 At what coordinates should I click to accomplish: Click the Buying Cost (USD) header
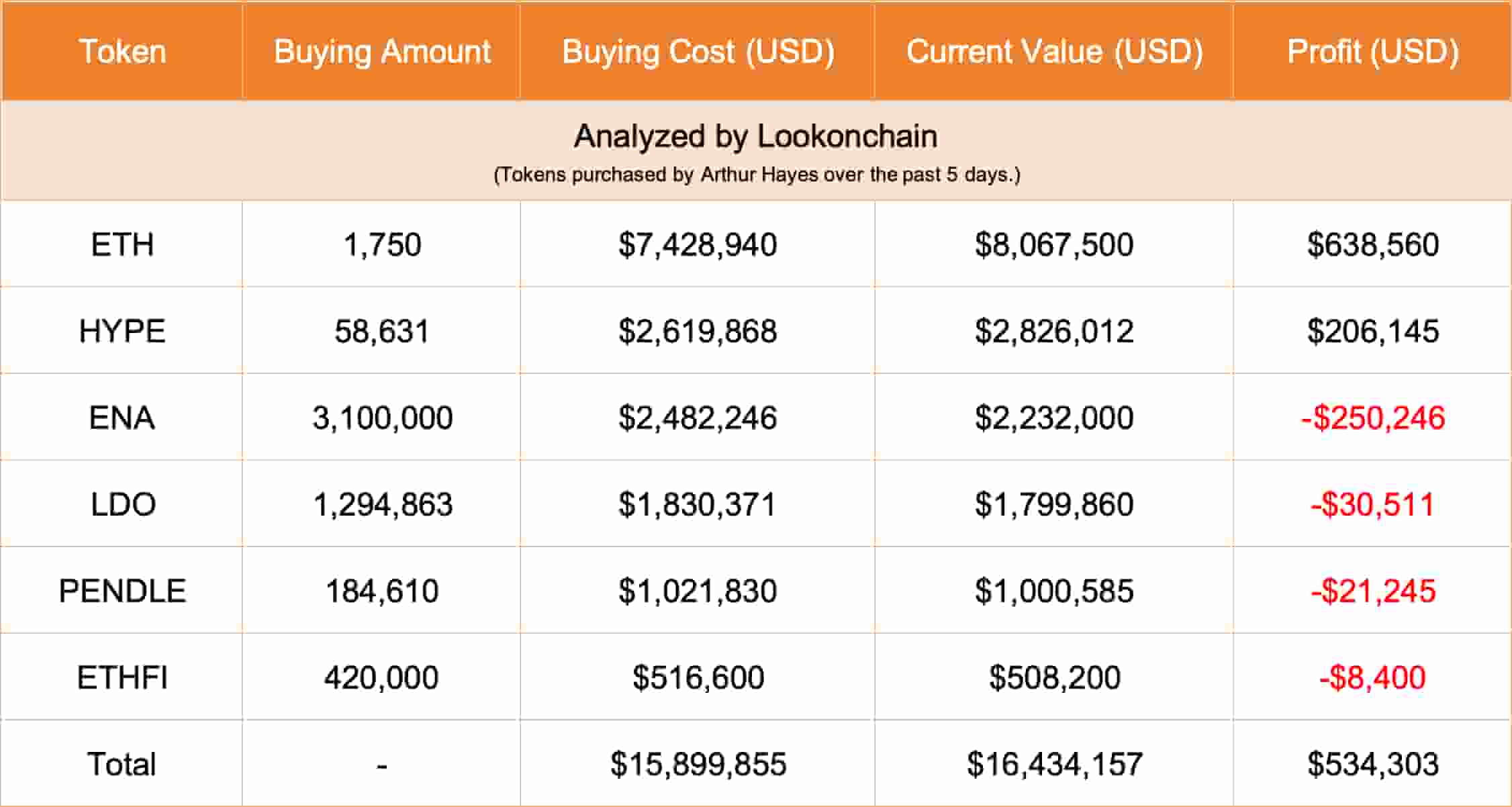698,52
